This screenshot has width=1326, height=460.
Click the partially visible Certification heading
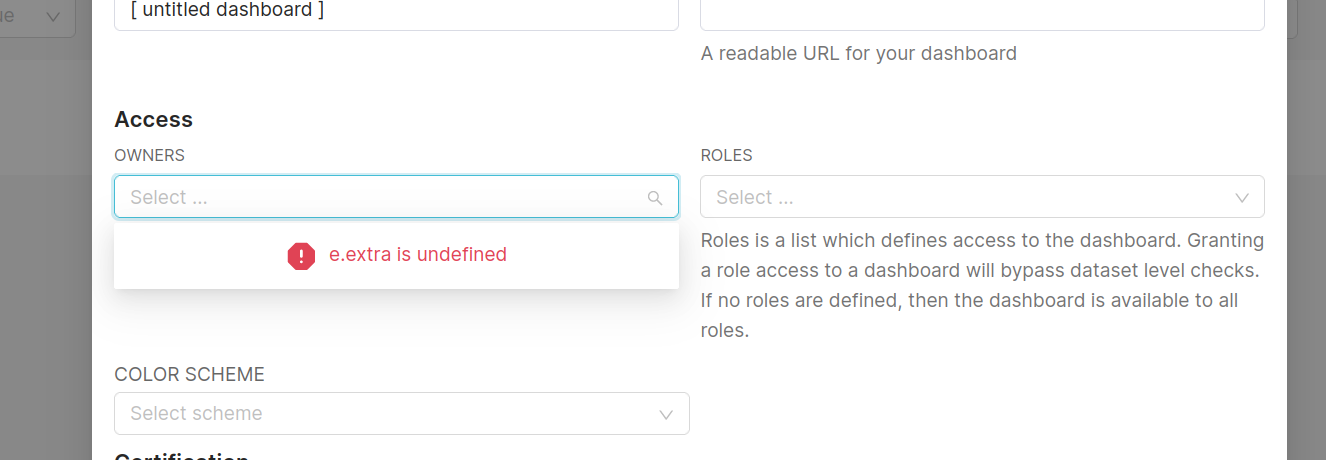coord(181,455)
